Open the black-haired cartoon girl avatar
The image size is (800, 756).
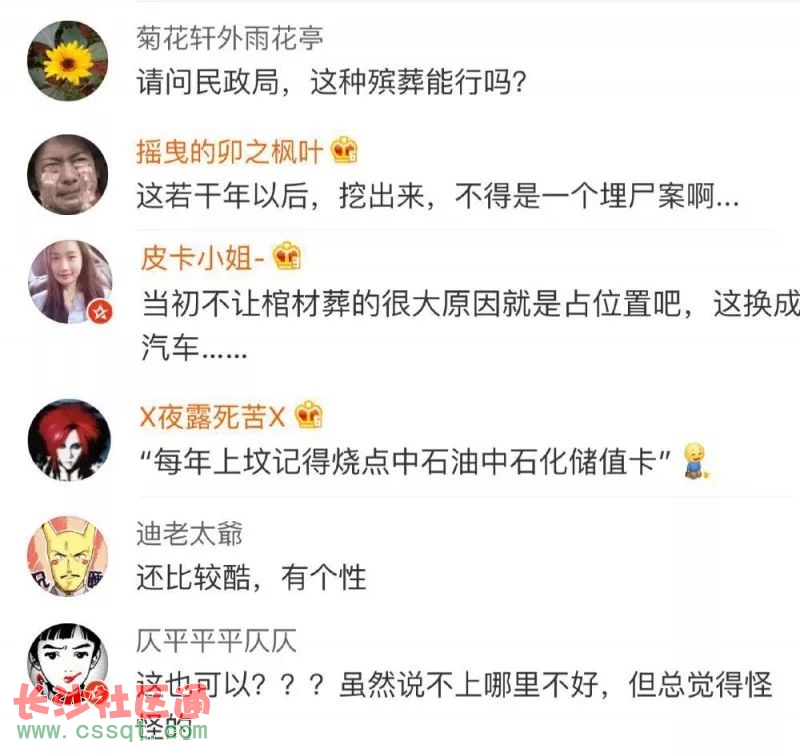pyautogui.click(x=68, y=663)
